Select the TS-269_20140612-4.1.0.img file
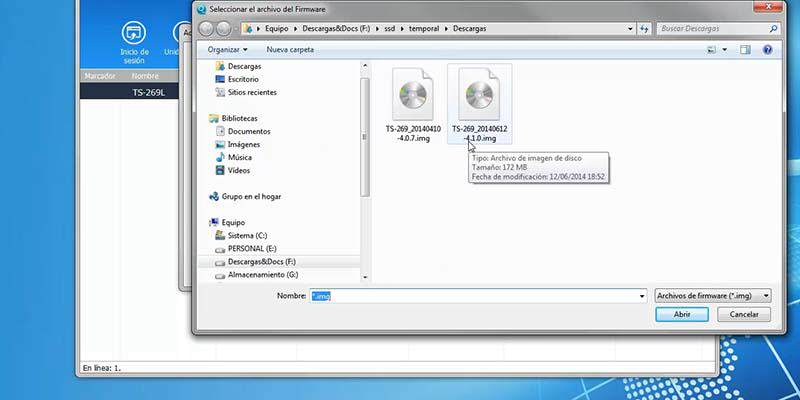 pos(480,105)
